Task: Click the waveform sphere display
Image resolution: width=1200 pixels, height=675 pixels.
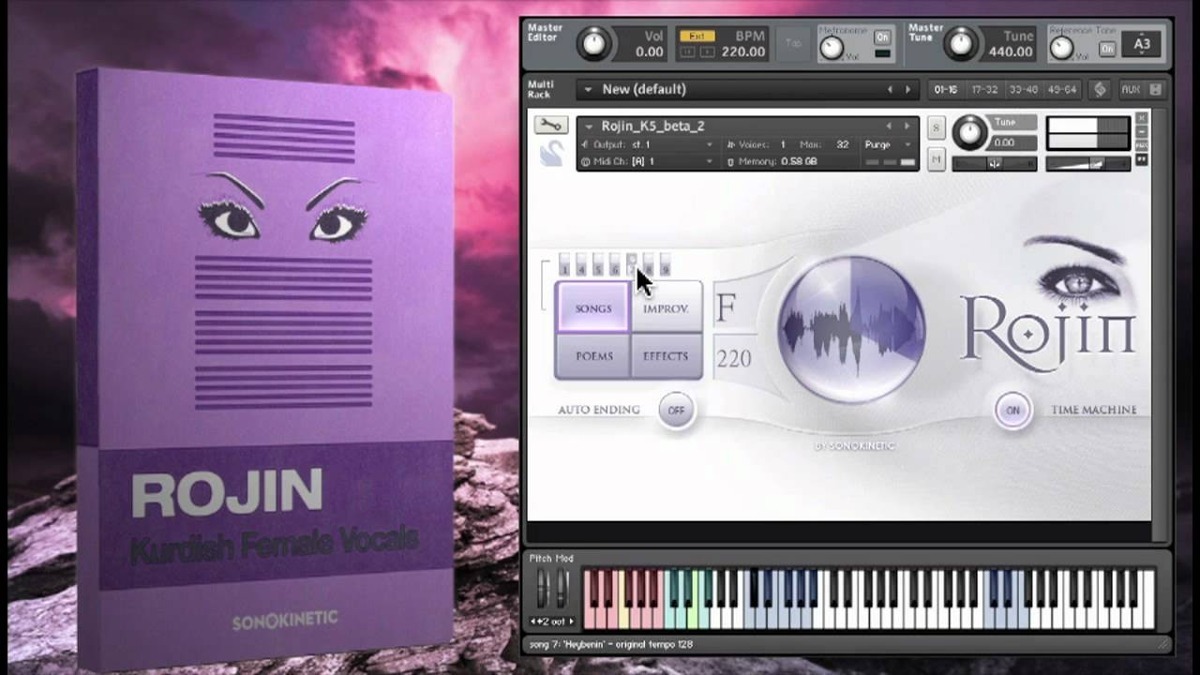Action: (x=851, y=328)
